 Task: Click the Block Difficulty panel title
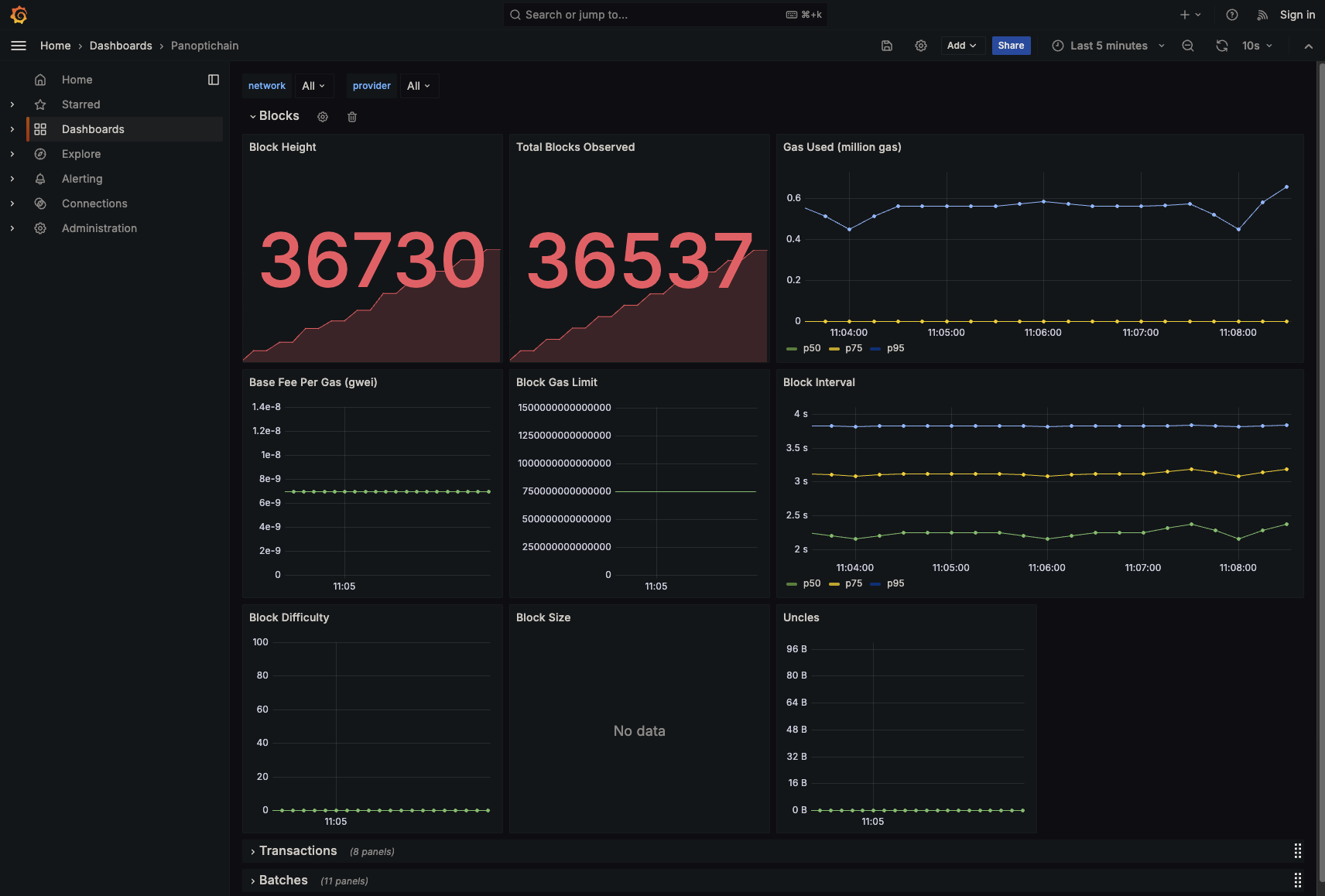(x=289, y=617)
